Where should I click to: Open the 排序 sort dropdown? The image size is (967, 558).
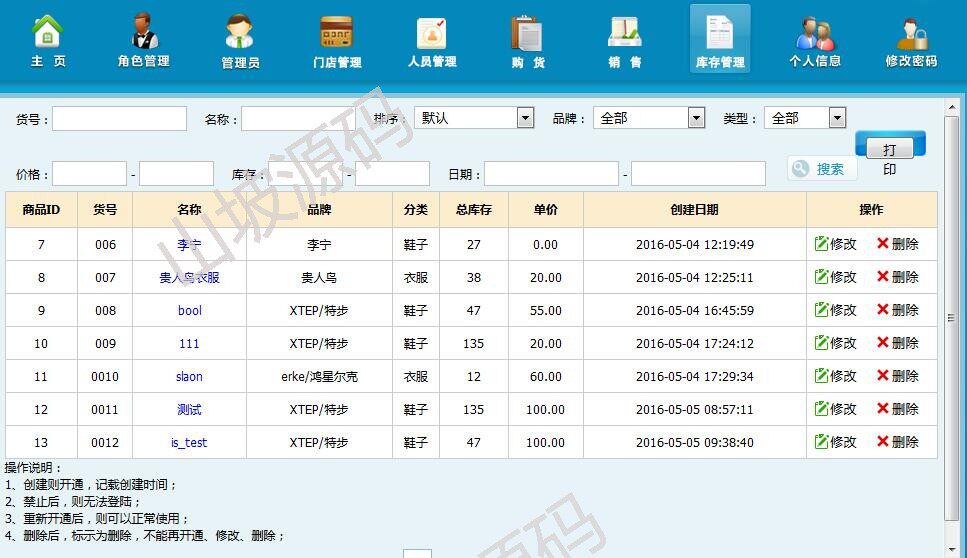pyautogui.click(x=474, y=118)
